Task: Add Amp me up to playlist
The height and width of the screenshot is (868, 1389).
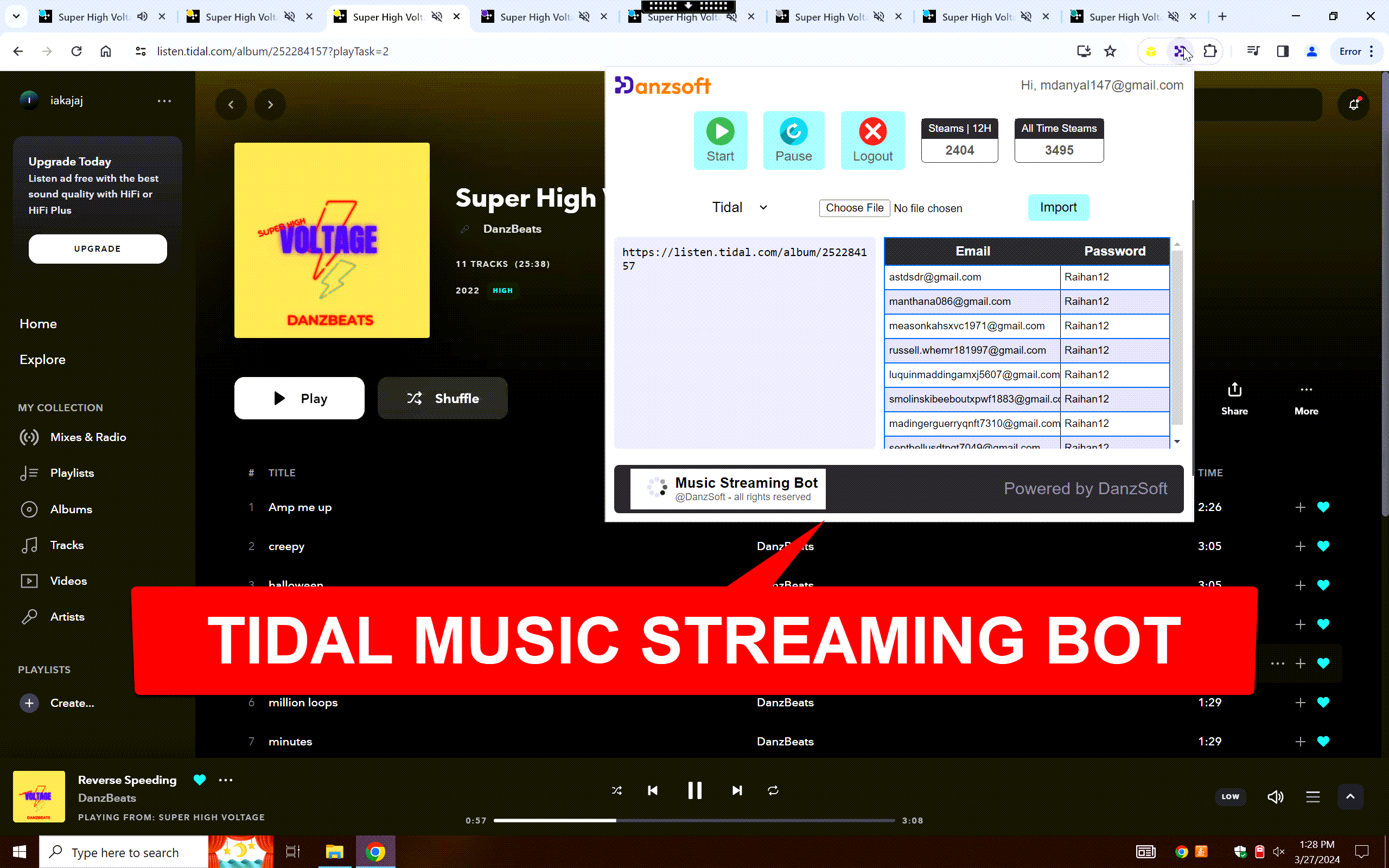Action: click(x=1300, y=507)
